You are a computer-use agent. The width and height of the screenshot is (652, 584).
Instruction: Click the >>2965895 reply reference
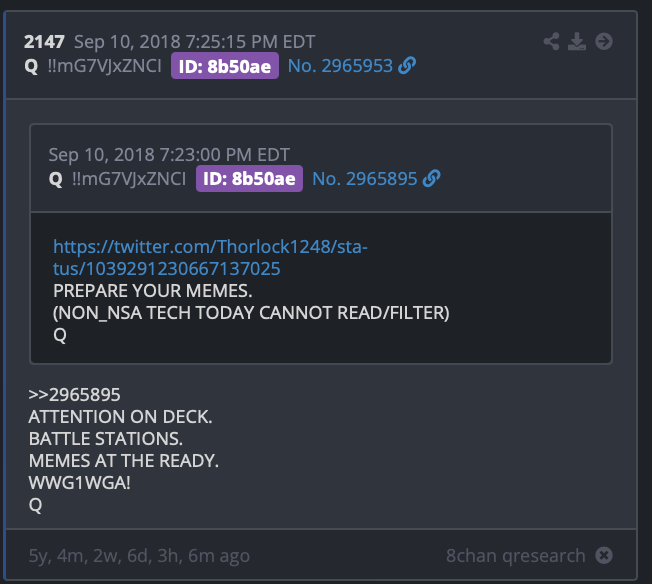(74, 395)
